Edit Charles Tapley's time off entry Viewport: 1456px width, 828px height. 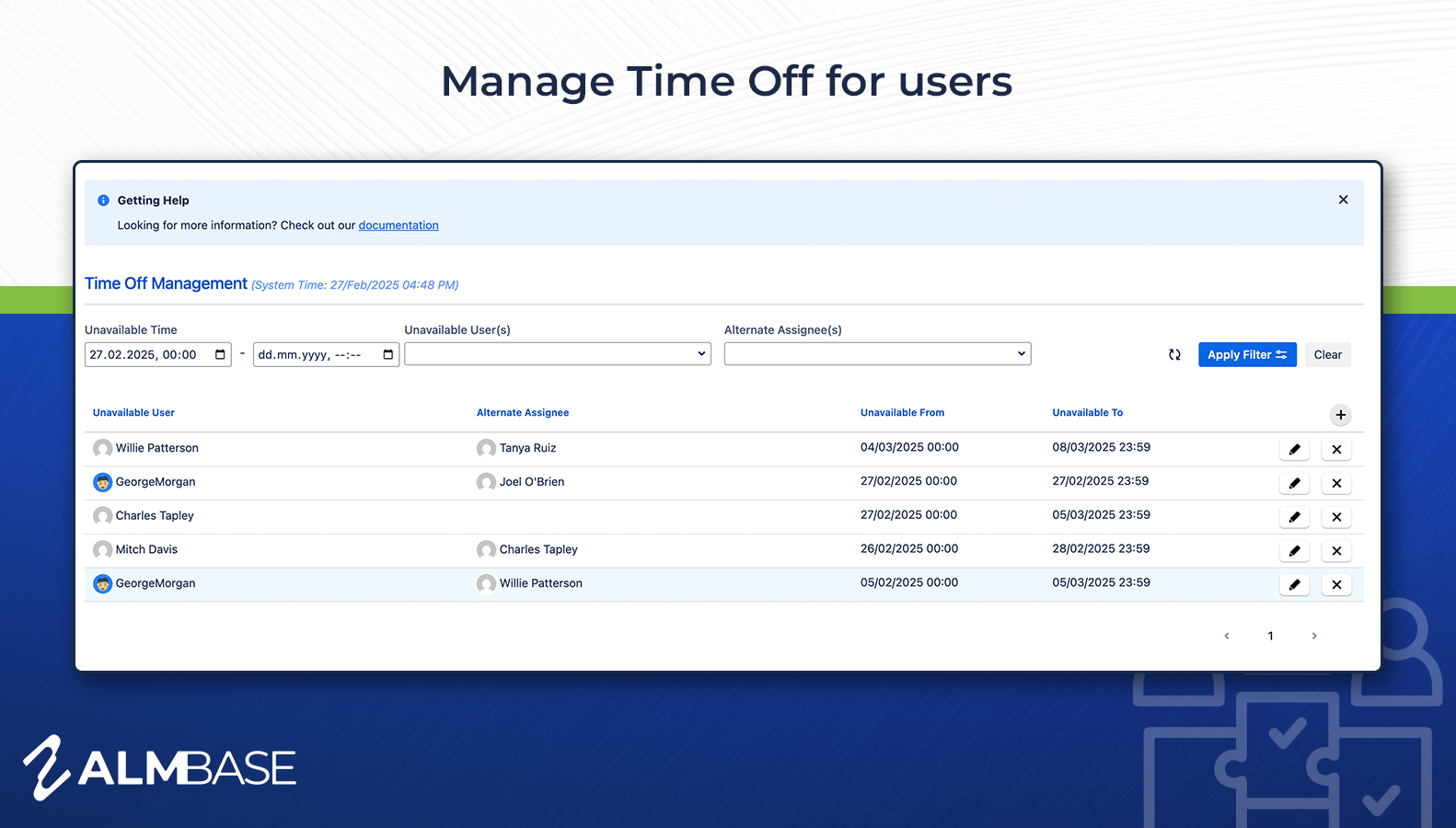click(x=1294, y=517)
